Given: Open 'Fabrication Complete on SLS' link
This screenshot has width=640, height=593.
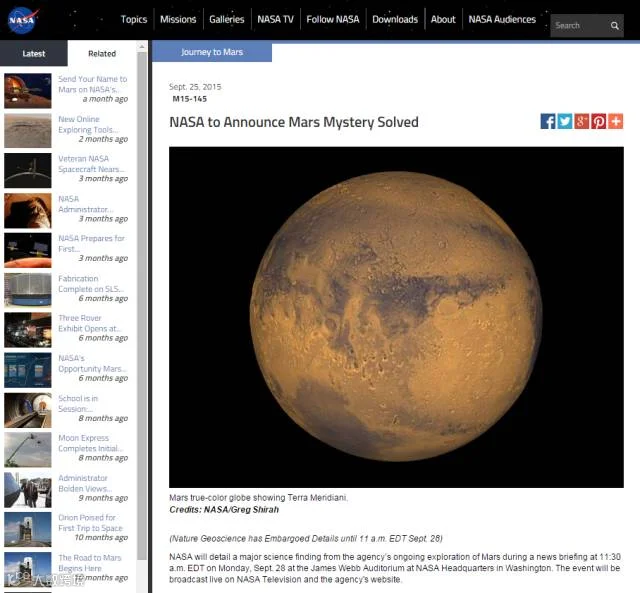Looking at the screenshot, I should (91, 284).
